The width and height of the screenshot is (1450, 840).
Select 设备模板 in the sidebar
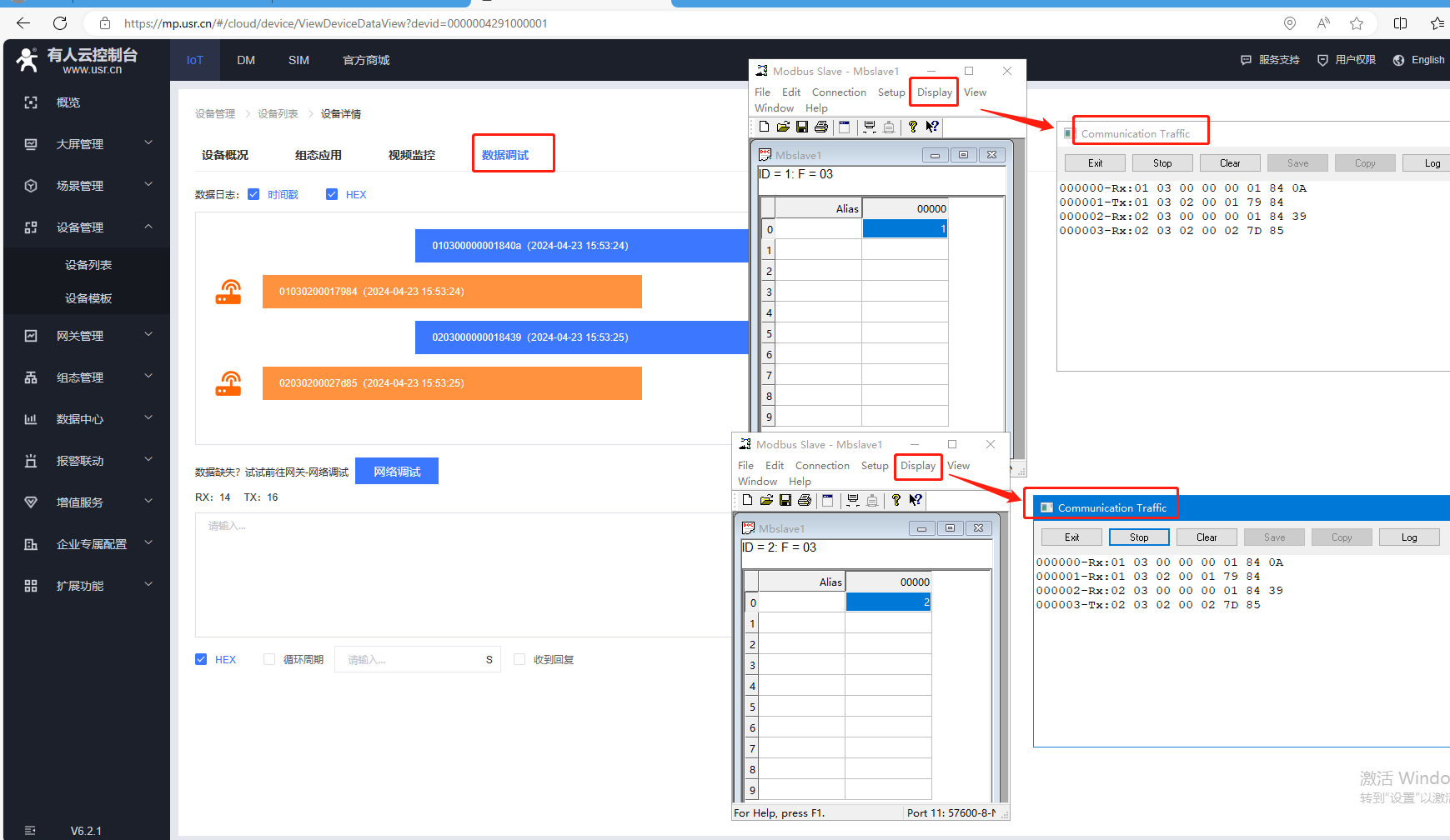pos(88,298)
